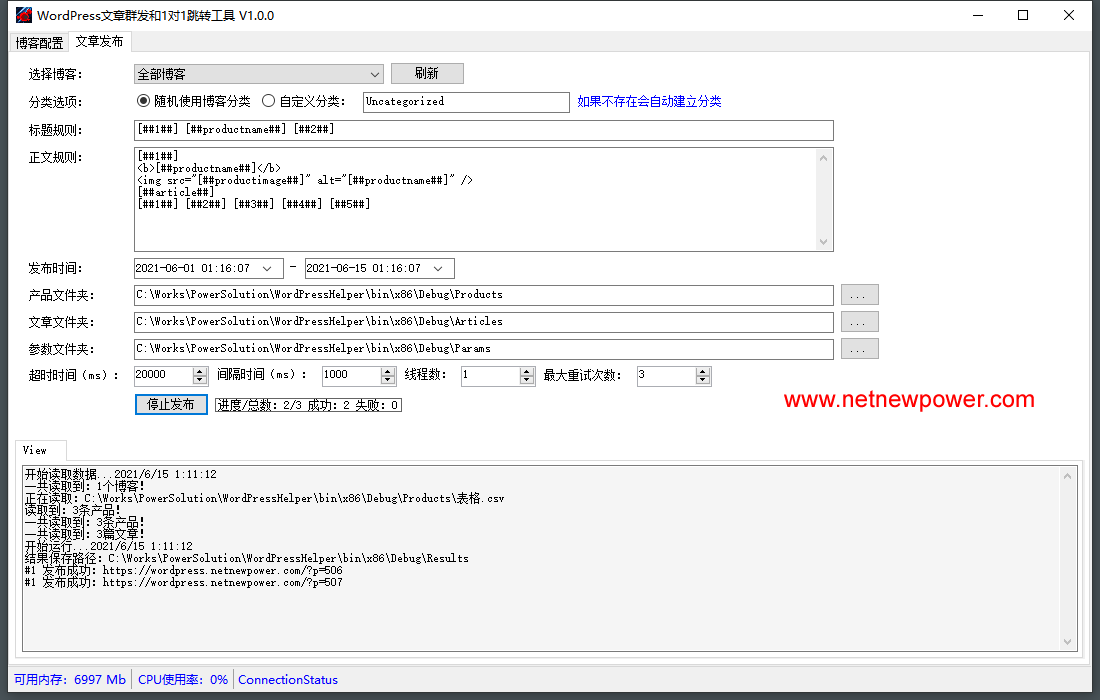Image resolution: width=1100 pixels, height=700 pixels.
Task: Select the View tab above log
Action: click(x=35, y=451)
